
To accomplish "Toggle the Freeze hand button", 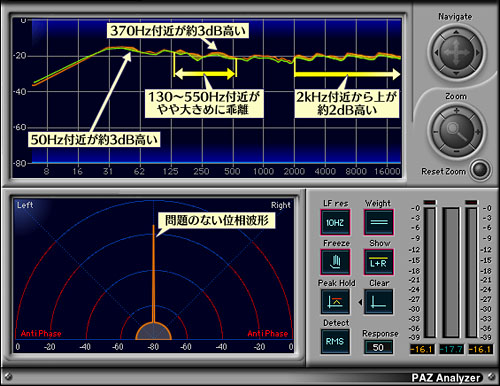I will point(335,262).
